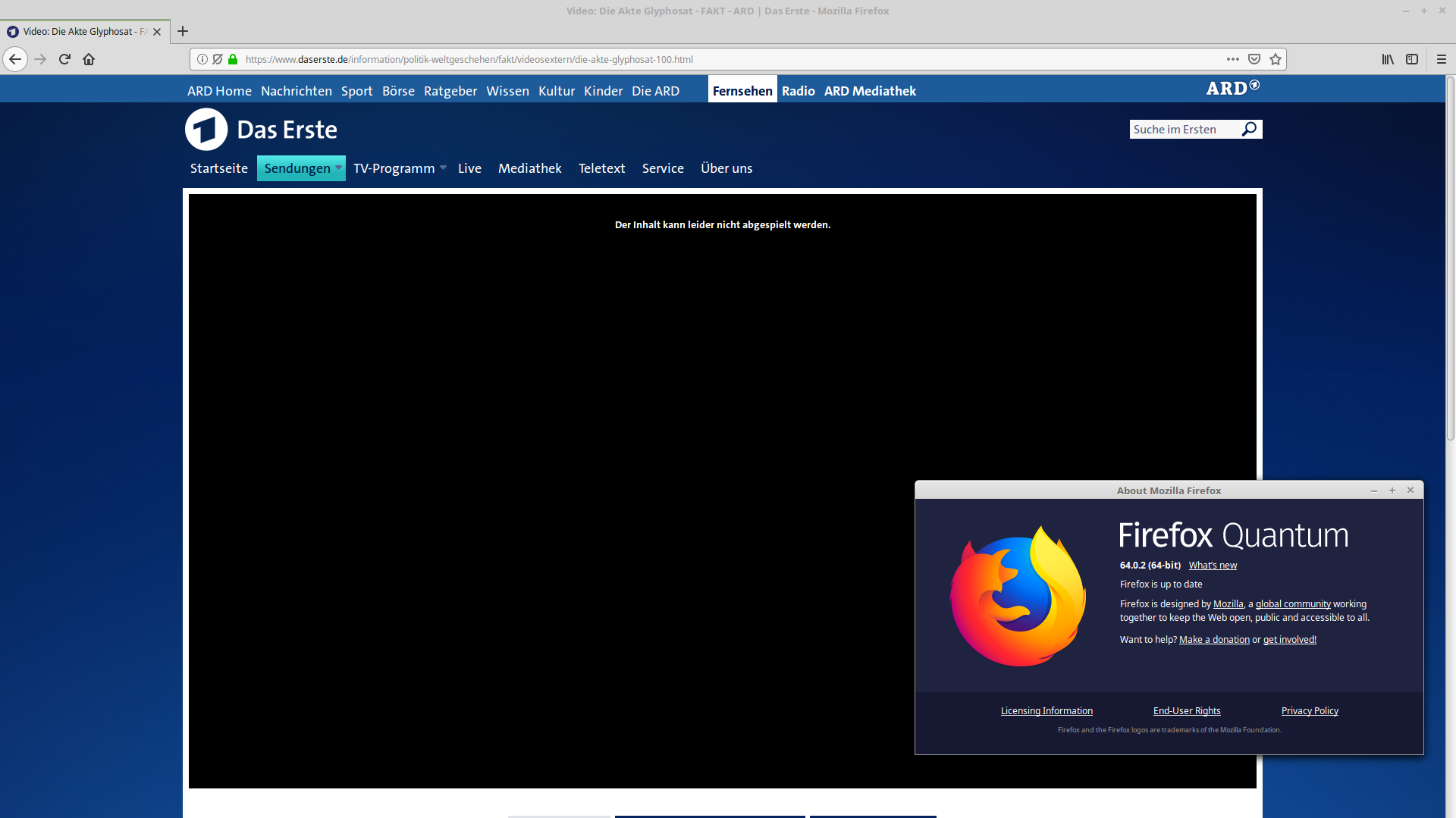Open Mediathek in the navigation
The width and height of the screenshot is (1456, 818).
click(x=530, y=168)
